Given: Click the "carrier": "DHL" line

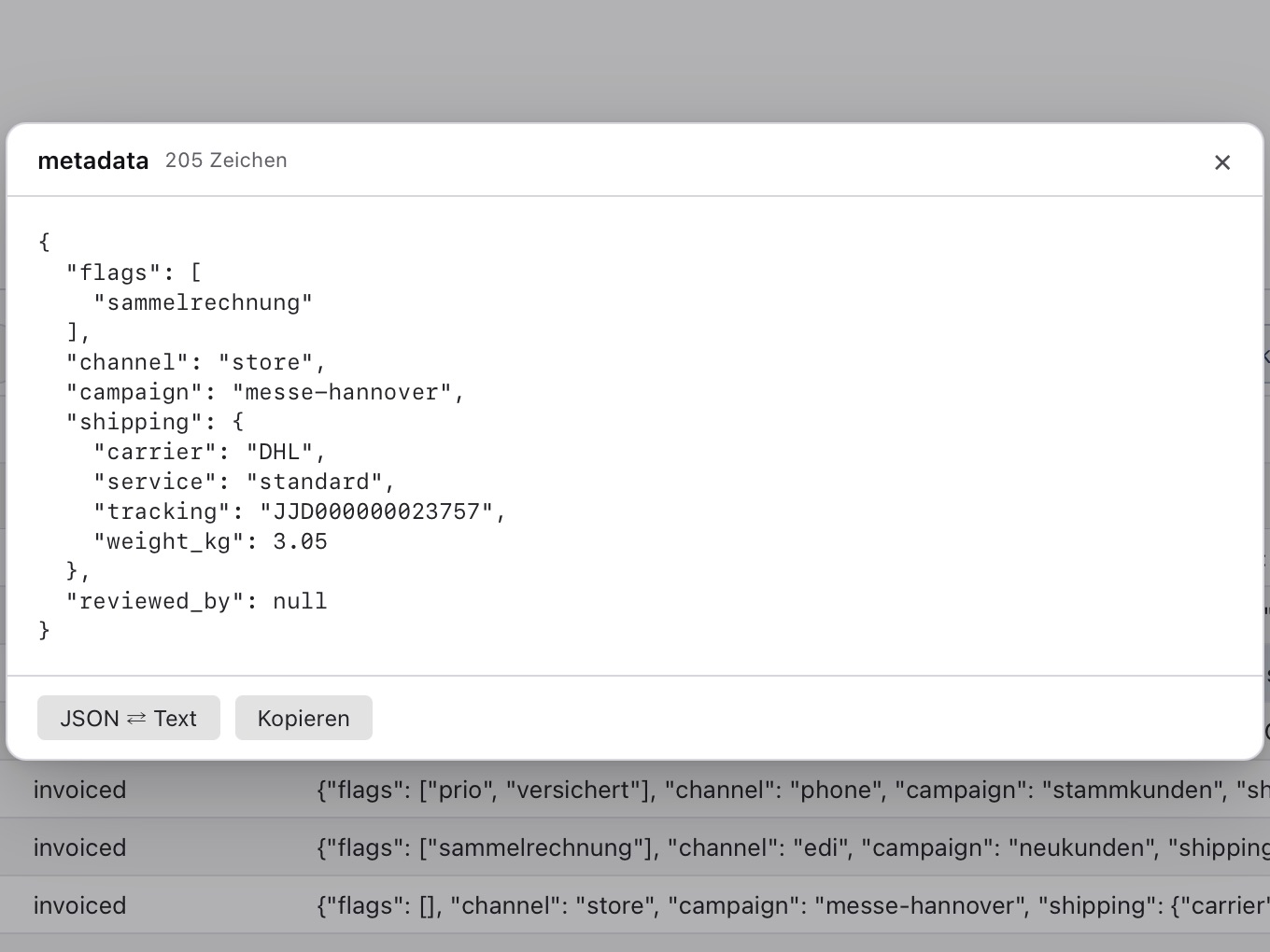Looking at the screenshot, I should 210,452.
